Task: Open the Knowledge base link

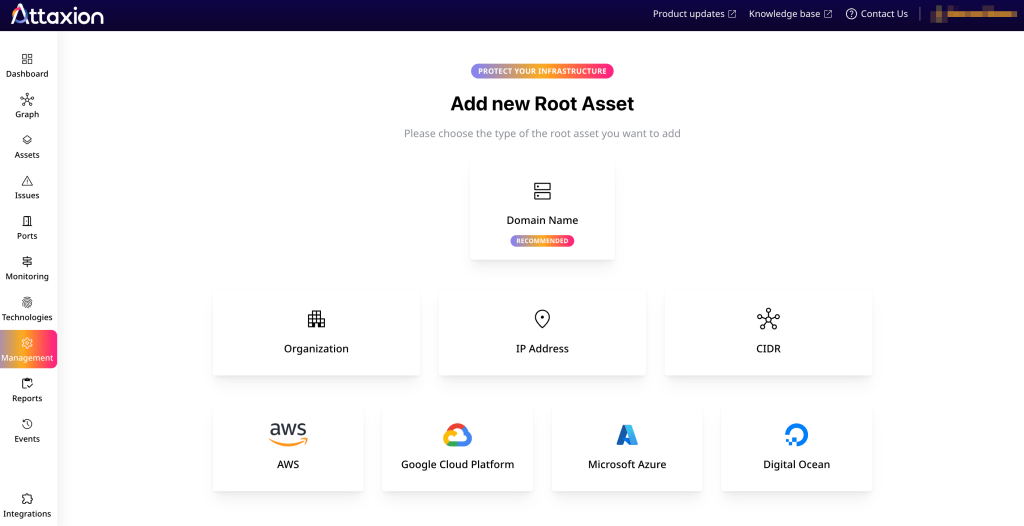Action: pos(784,14)
